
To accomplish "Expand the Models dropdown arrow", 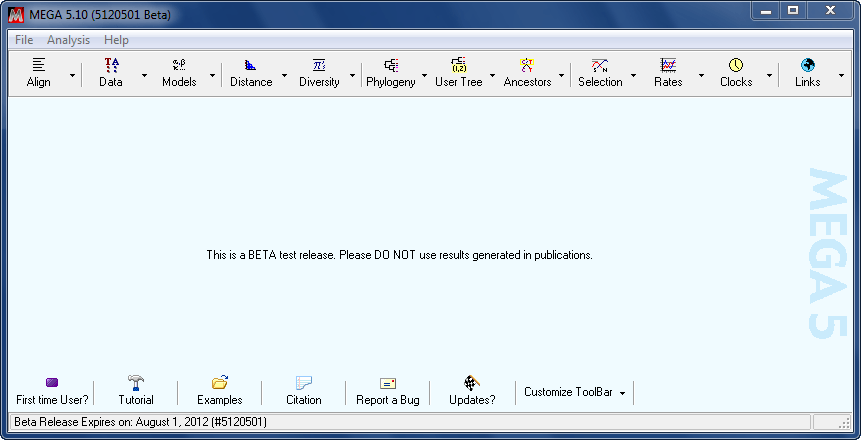I will 213,75.
